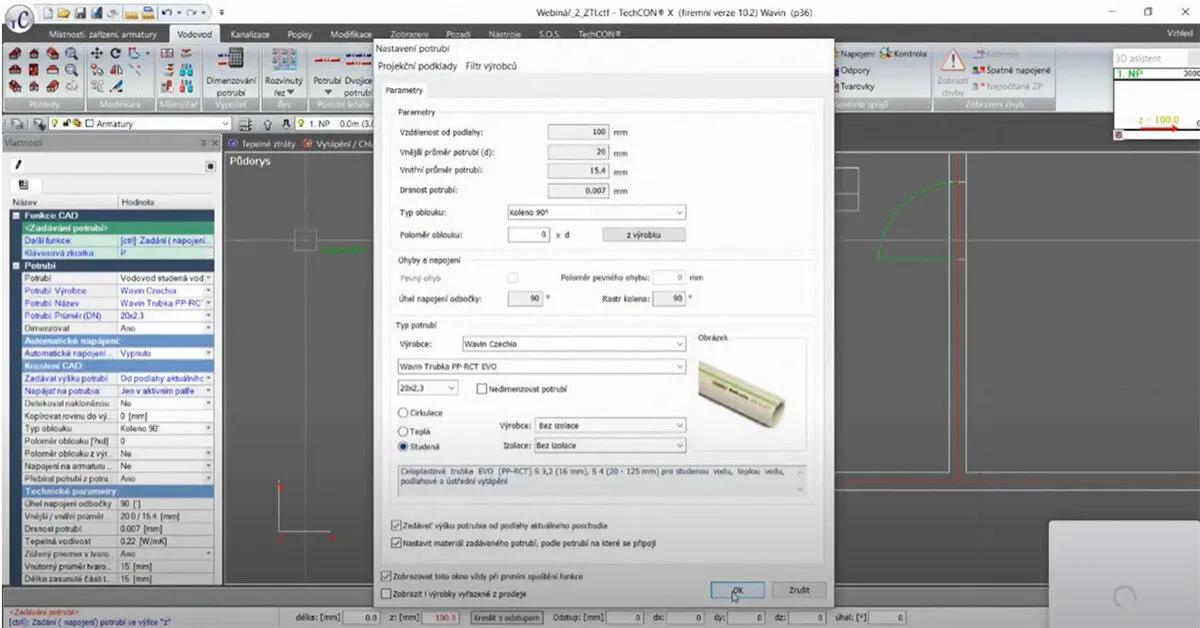This screenshot has height=628, width=1200.
Task: Click the rotate icon in Modifikace group
Action: [x=115, y=54]
